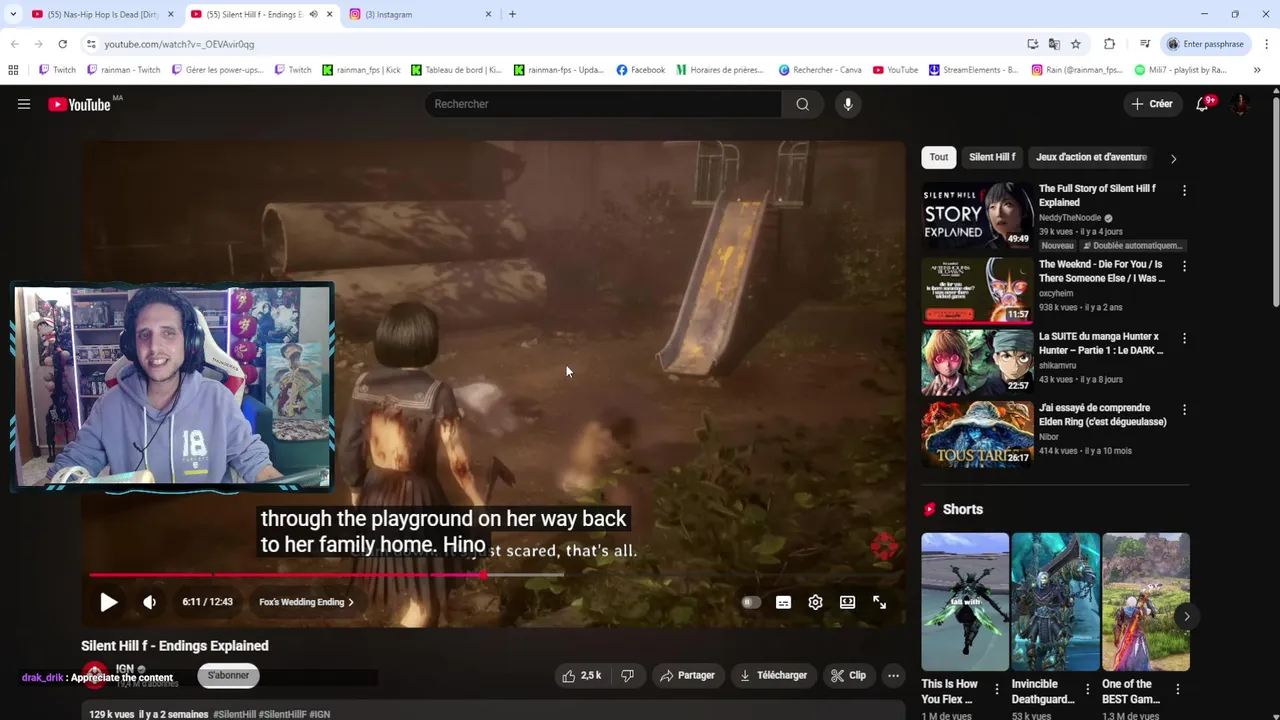The image size is (1280, 720).
Task: Click the Créer button
Action: point(1151,104)
